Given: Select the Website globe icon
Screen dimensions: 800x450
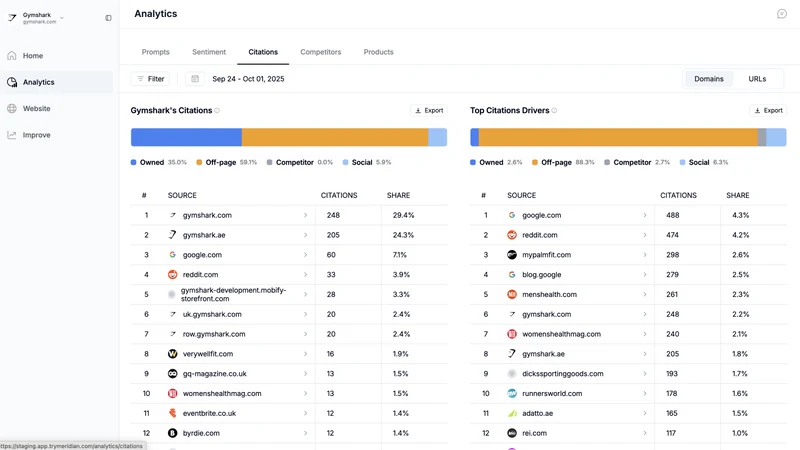Looking at the screenshot, I should coord(12,109).
